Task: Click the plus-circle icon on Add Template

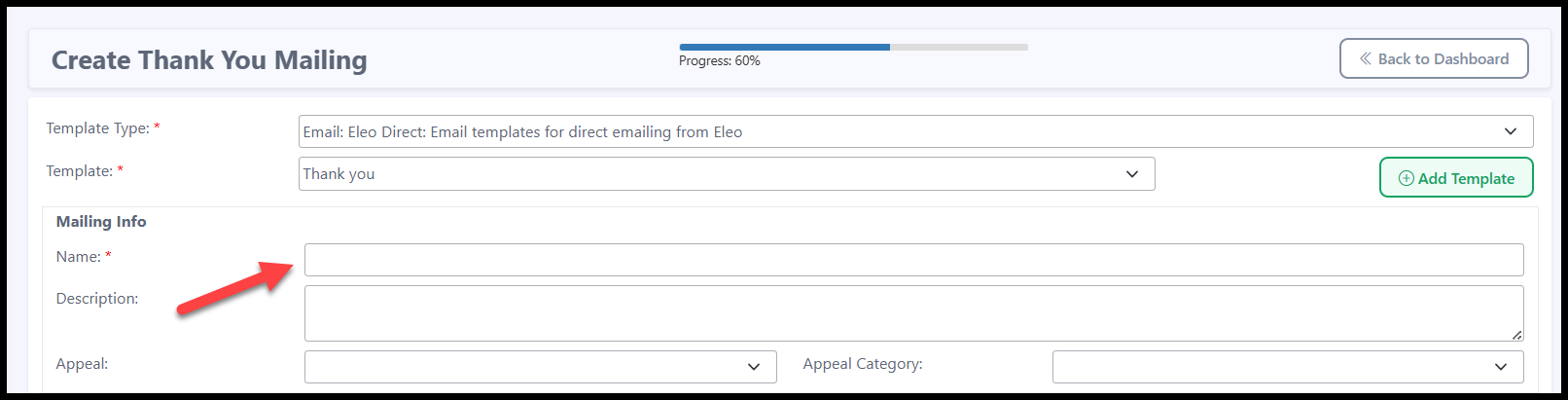Action: pos(1406,178)
